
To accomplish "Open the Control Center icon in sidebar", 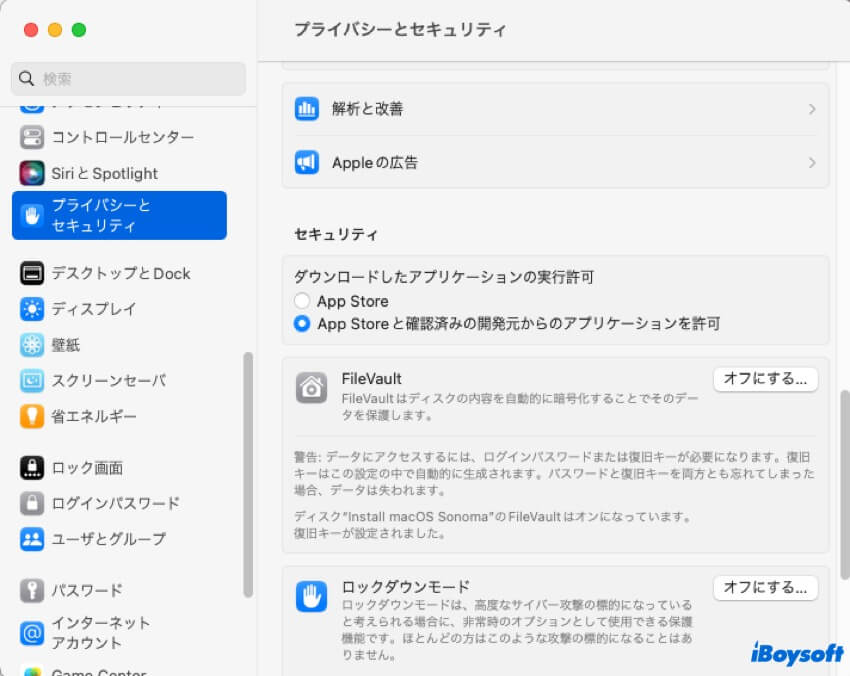I will coord(32,137).
